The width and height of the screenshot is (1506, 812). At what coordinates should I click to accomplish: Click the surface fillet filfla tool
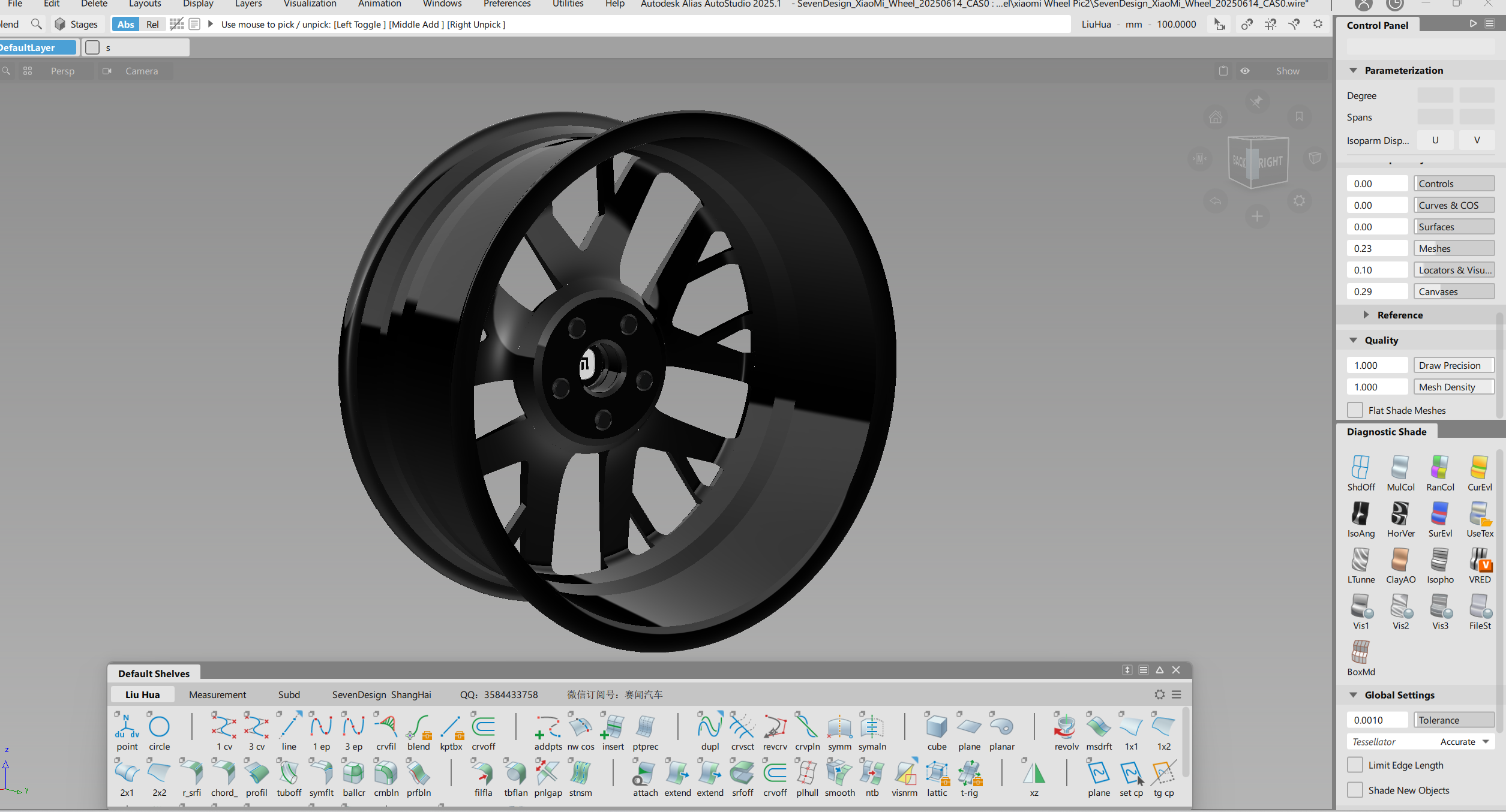click(x=483, y=773)
